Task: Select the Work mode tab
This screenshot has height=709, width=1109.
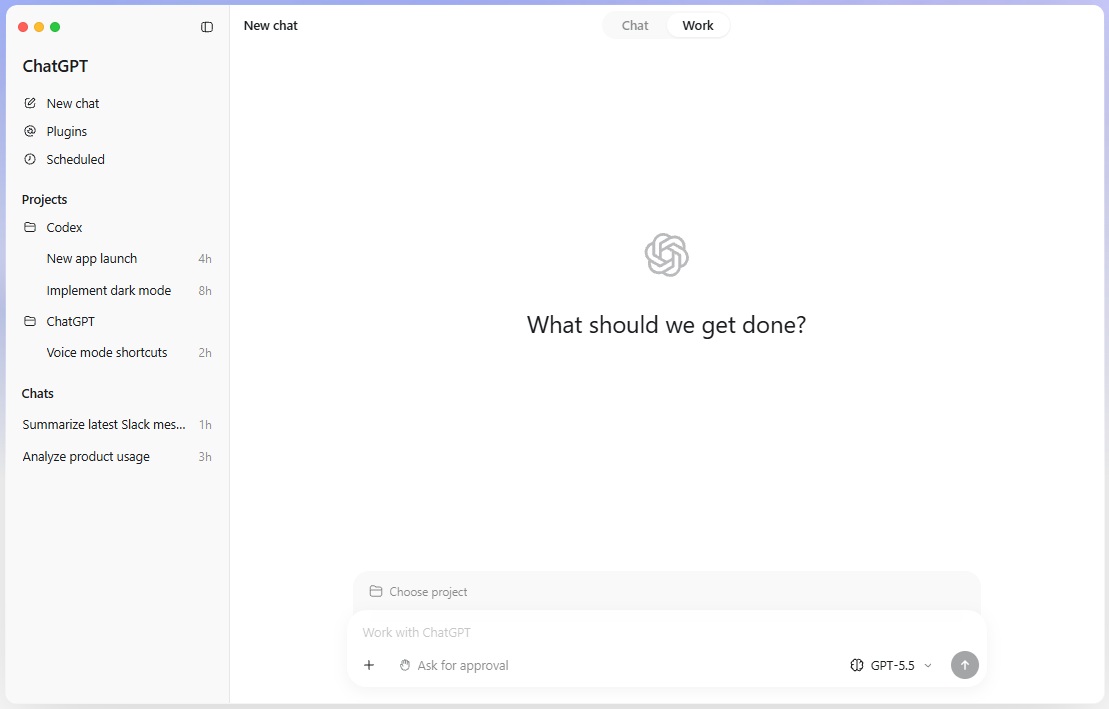Action: 698,25
